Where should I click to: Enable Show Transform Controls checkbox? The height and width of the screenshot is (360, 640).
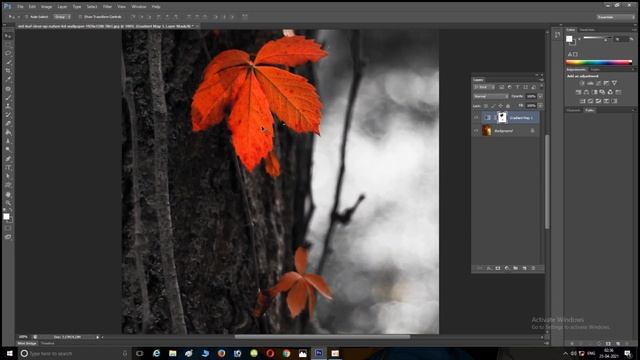80,17
